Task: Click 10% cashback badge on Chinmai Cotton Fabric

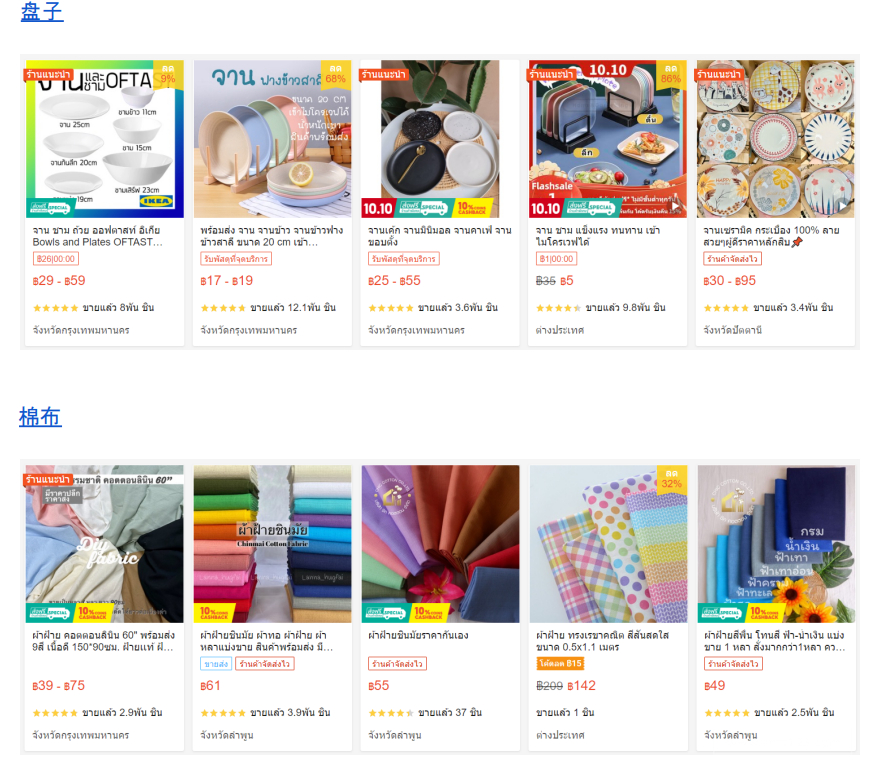Action: 214,614
